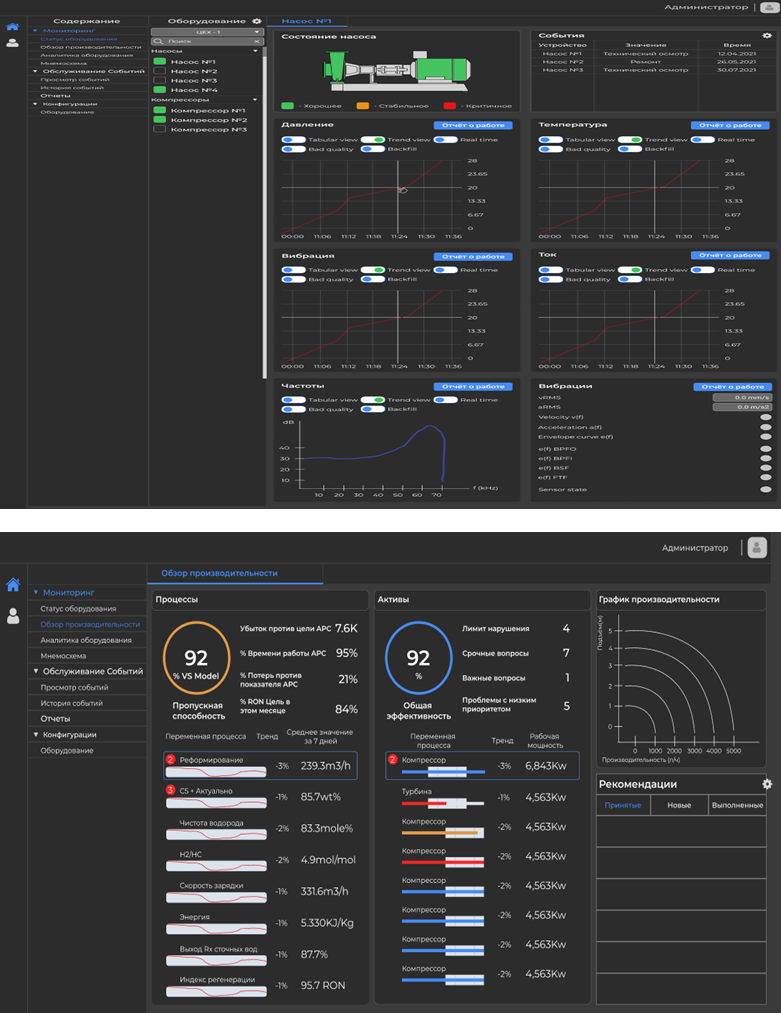Select the Выполненные recommendations tab
The height and width of the screenshot is (1013, 781).
click(x=737, y=805)
